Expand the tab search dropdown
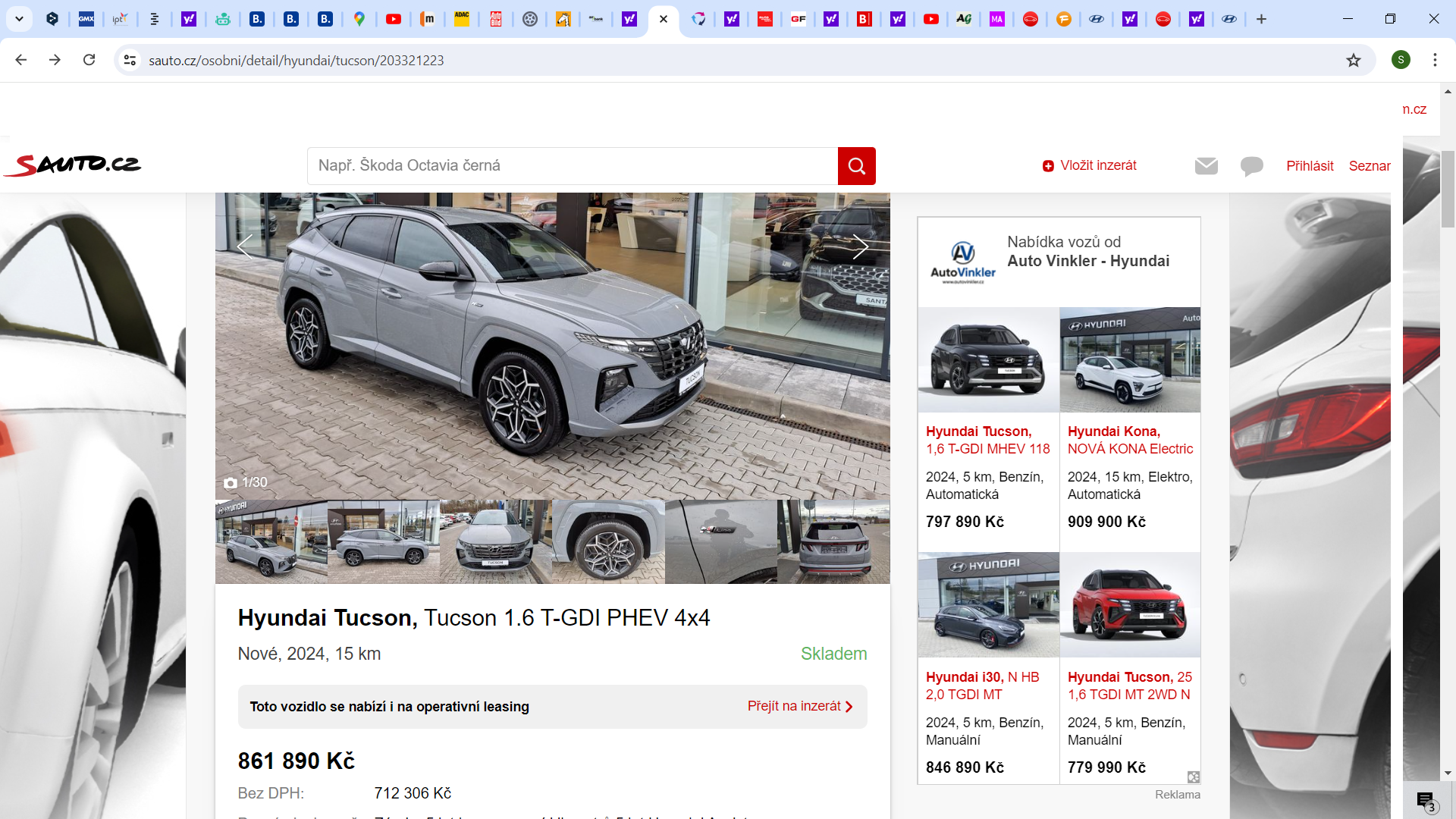This screenshot has width=1456, height=819. (19, 19)
